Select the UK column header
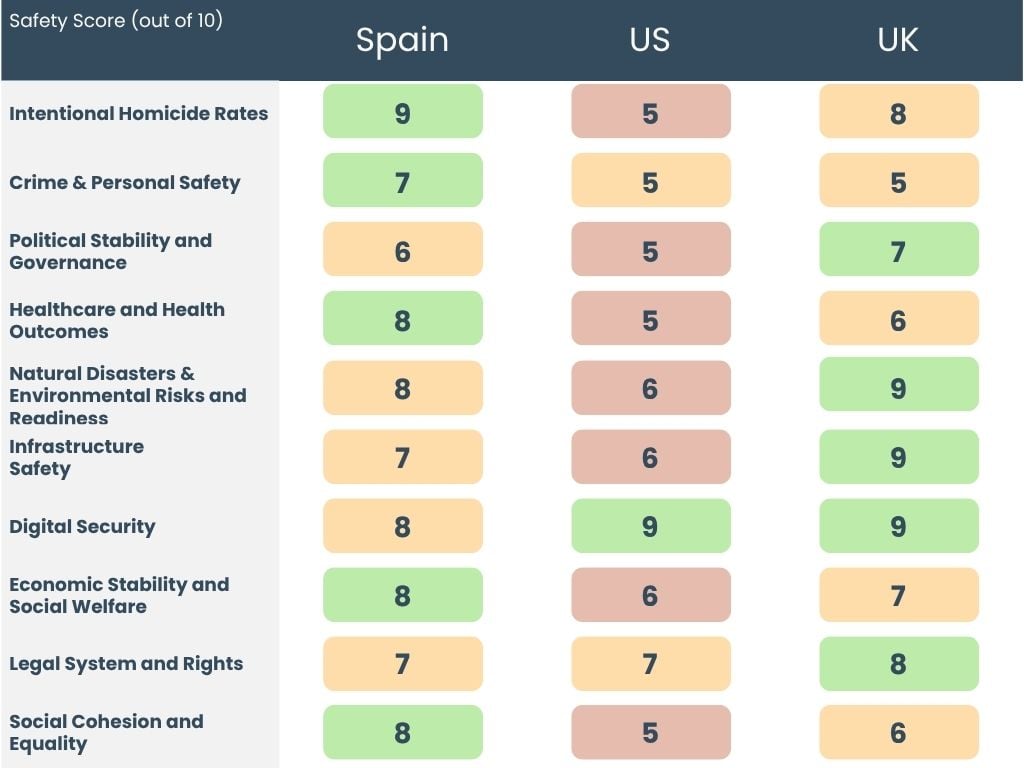The width and height of the screenshot is (1024, 768). click(x=898, y=40)
